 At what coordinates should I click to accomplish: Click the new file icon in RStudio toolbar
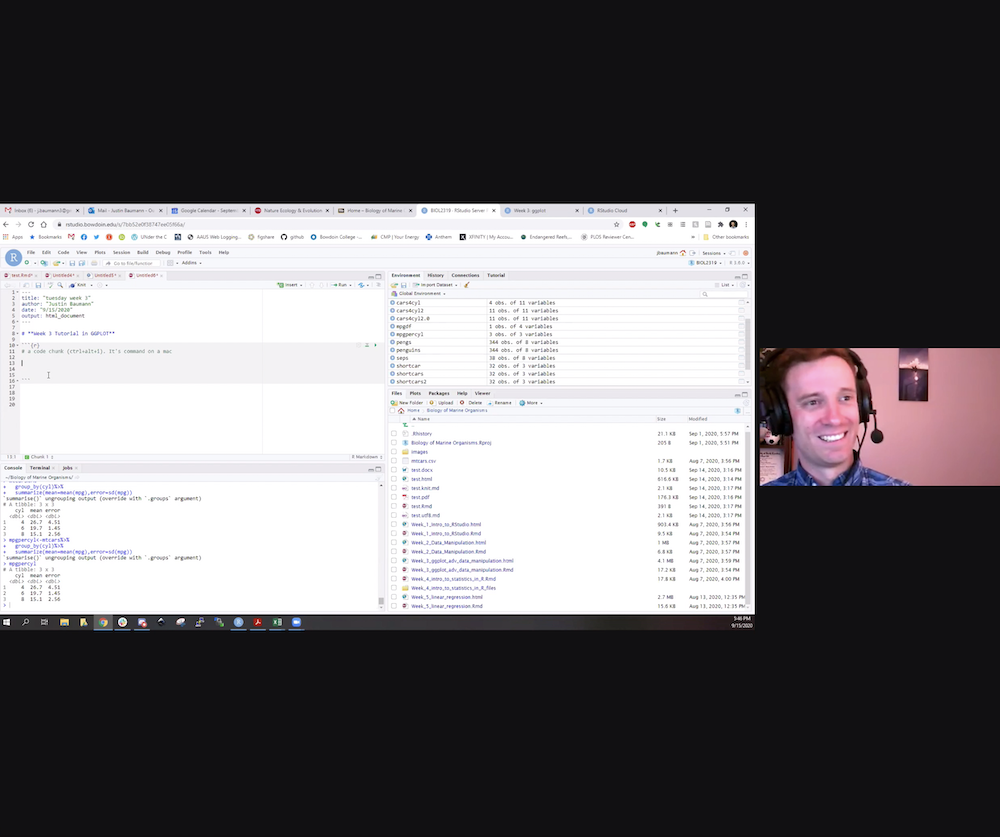pyautogui.click(x=27, y=263)
